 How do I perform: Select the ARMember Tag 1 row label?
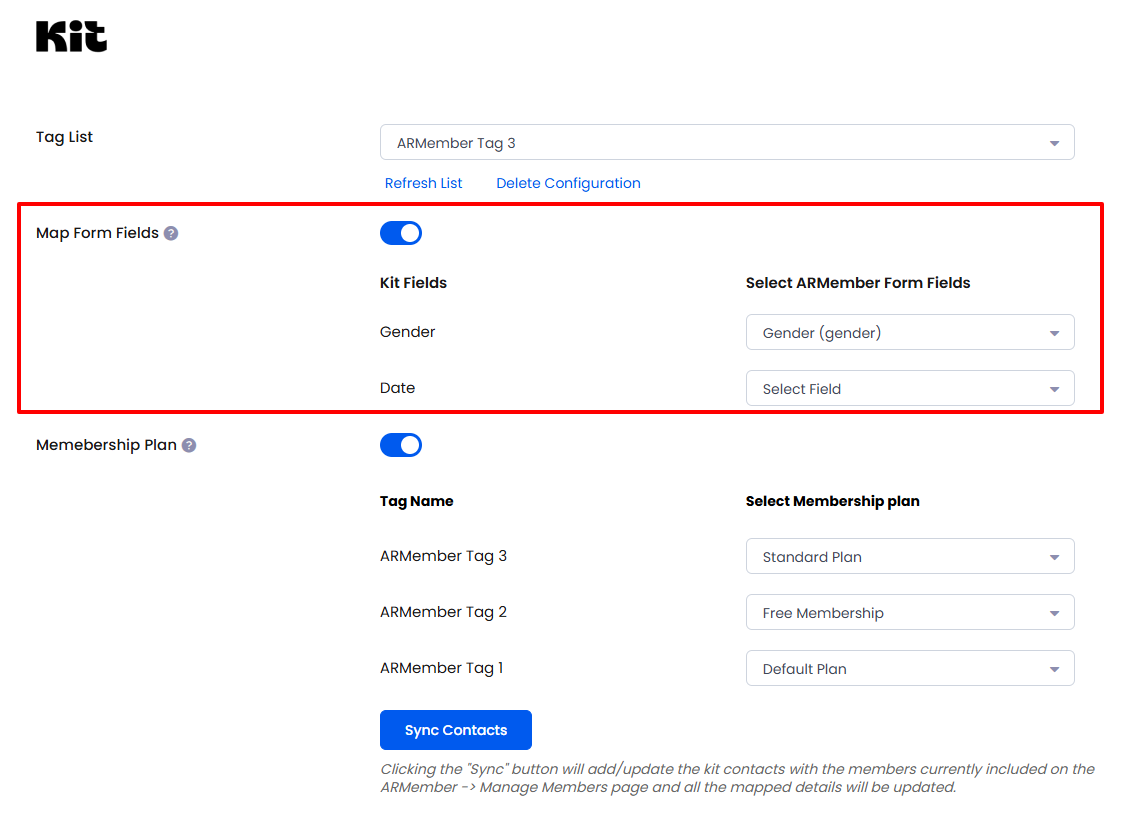tap(441, 668)
